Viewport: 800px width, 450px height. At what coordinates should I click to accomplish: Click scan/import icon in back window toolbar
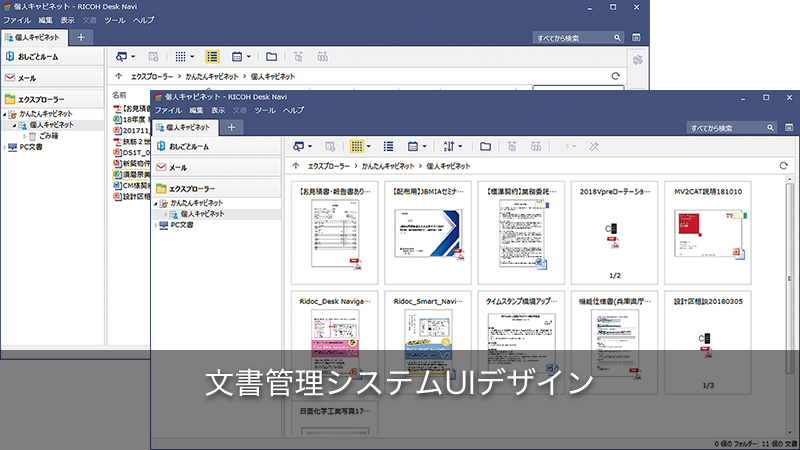click(121, 57)
